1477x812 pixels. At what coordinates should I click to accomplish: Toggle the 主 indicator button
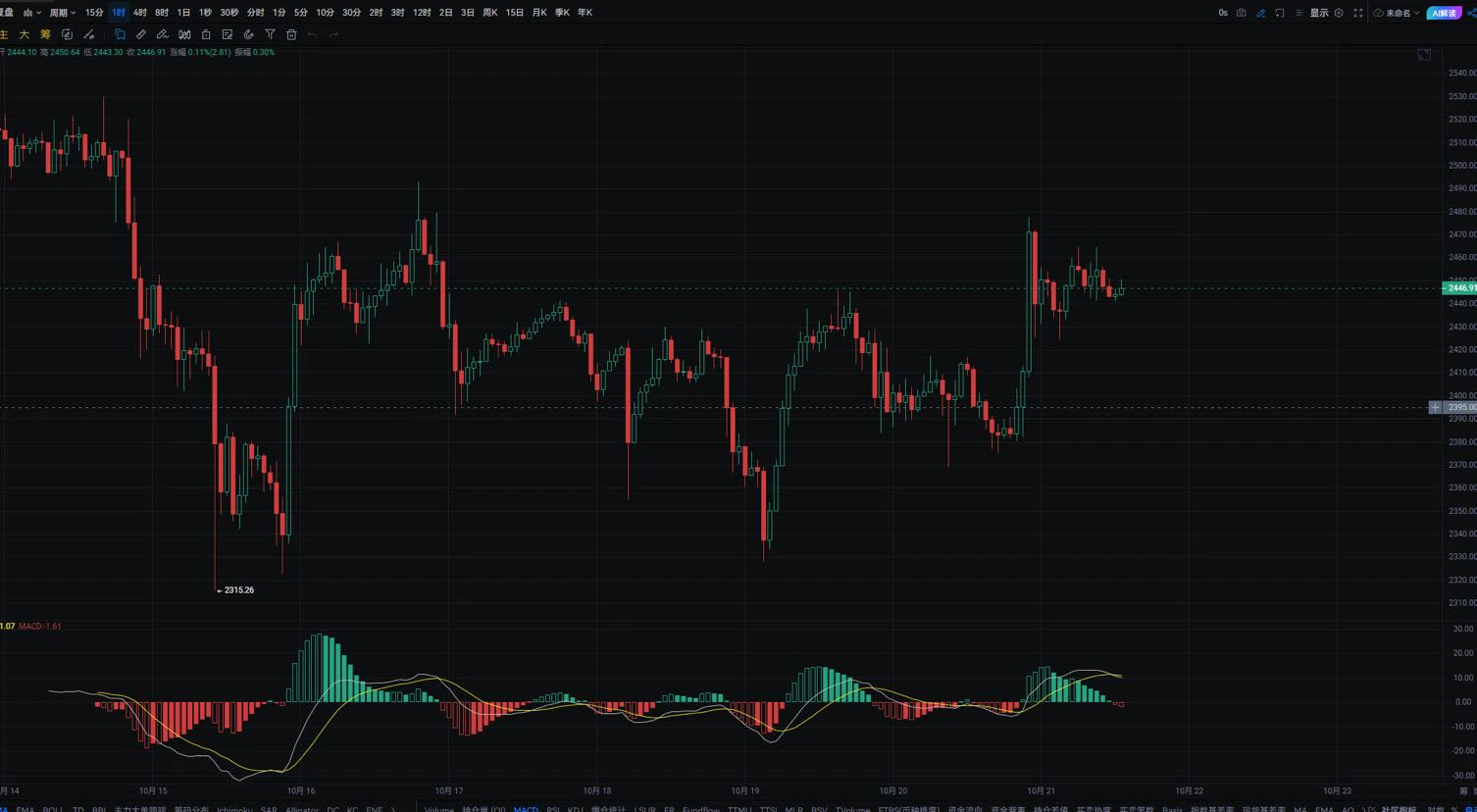pos(4,34)
